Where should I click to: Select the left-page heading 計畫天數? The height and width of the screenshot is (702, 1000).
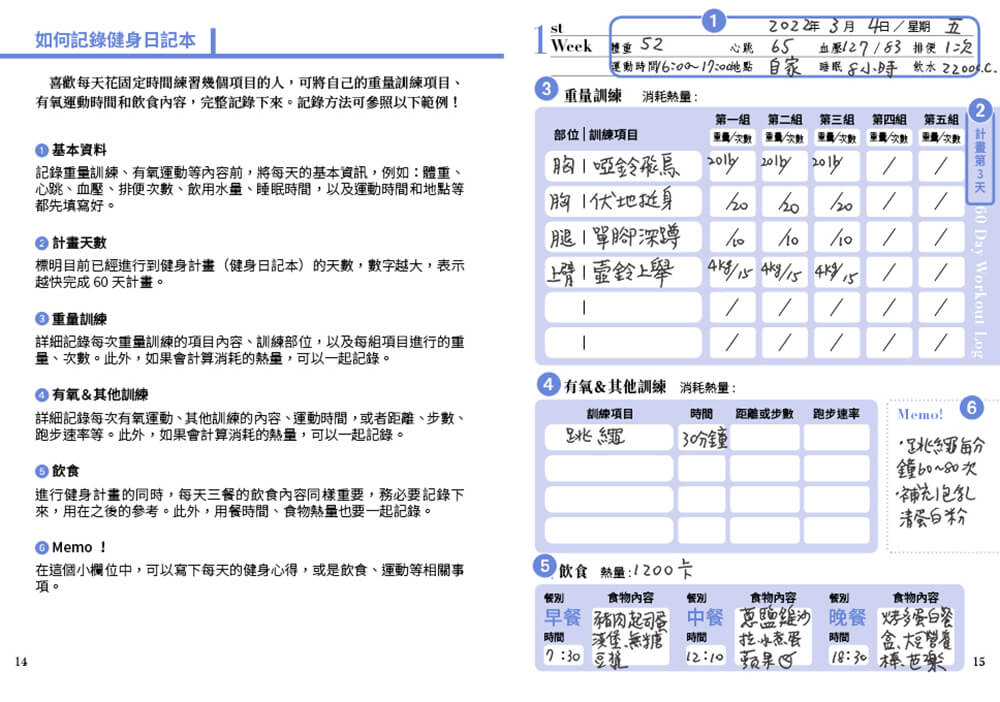tap(79, 243)
